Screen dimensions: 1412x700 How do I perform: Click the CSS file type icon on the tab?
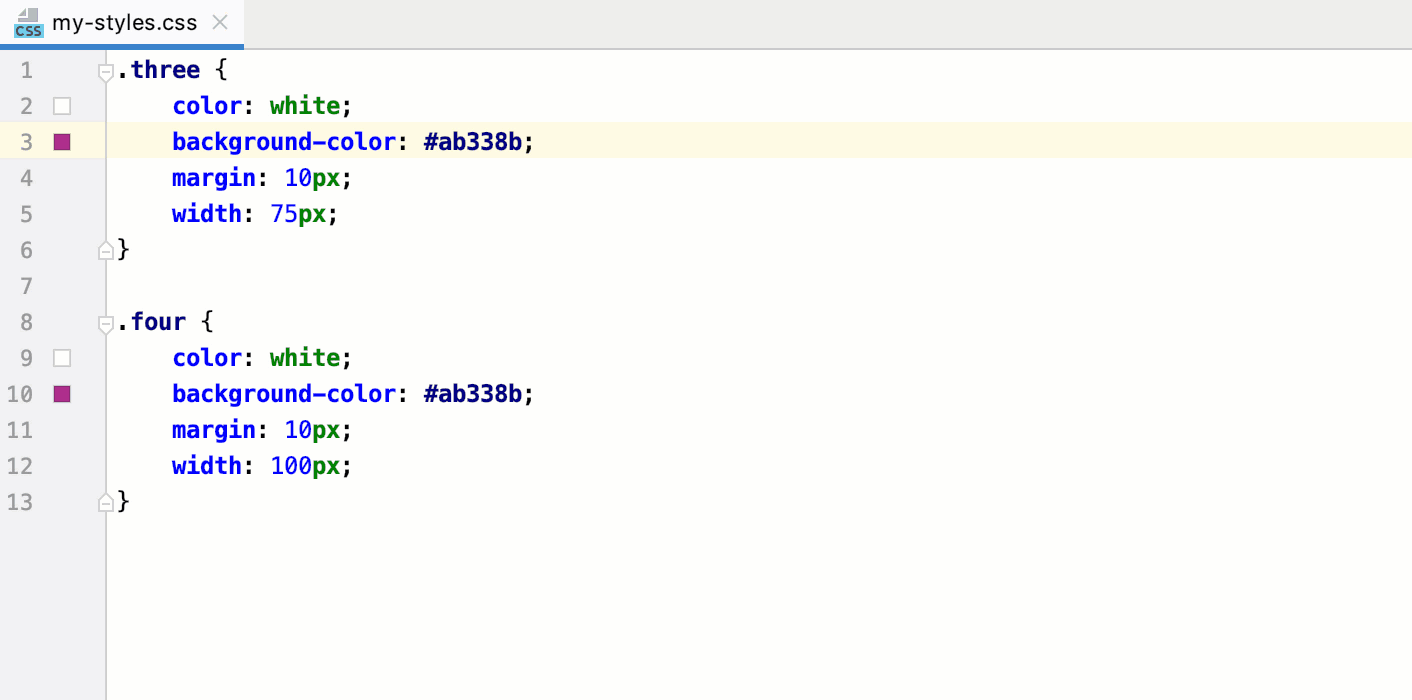coord(28,23)
